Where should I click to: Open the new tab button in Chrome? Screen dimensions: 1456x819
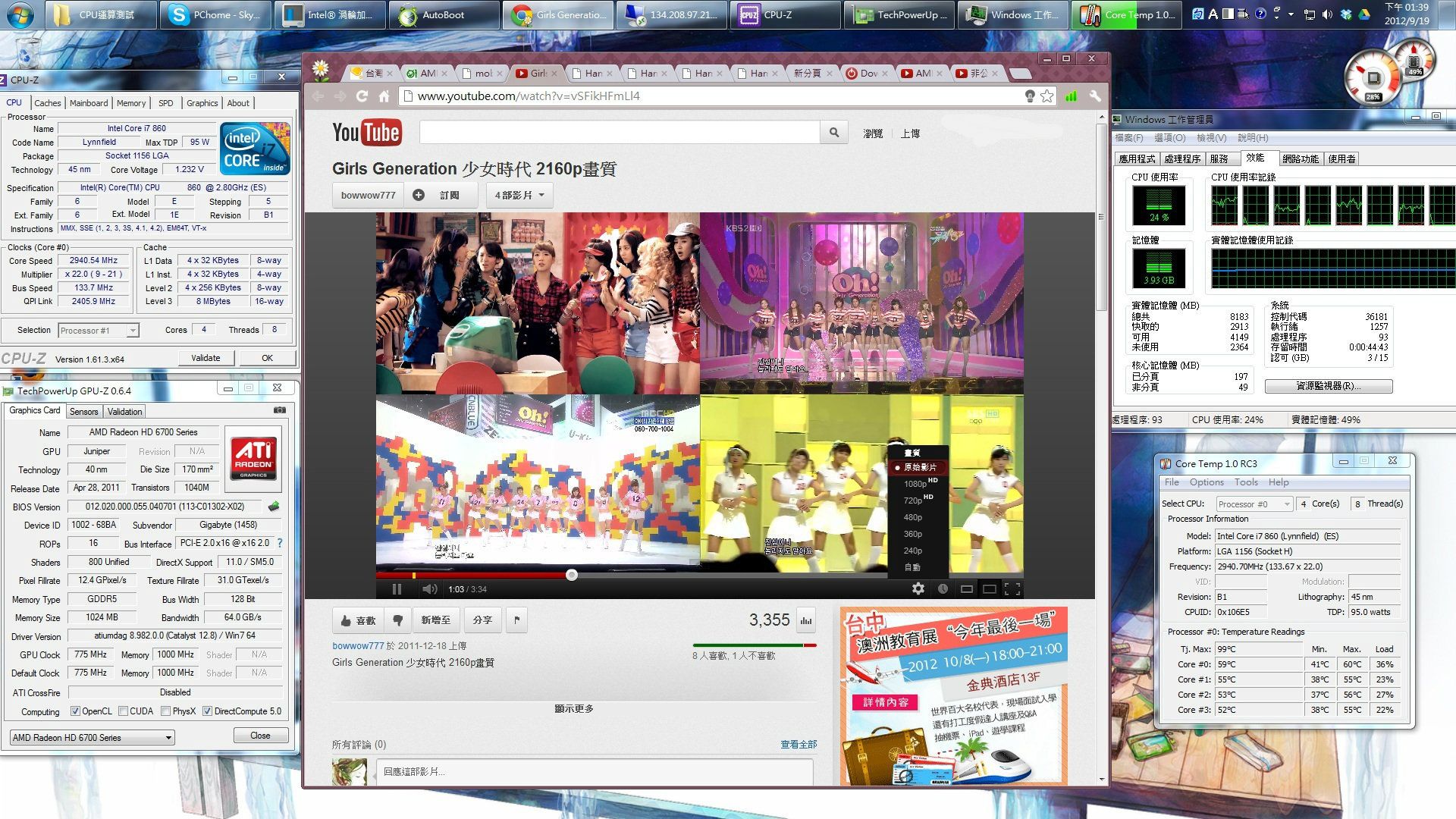pos(1021,74)
